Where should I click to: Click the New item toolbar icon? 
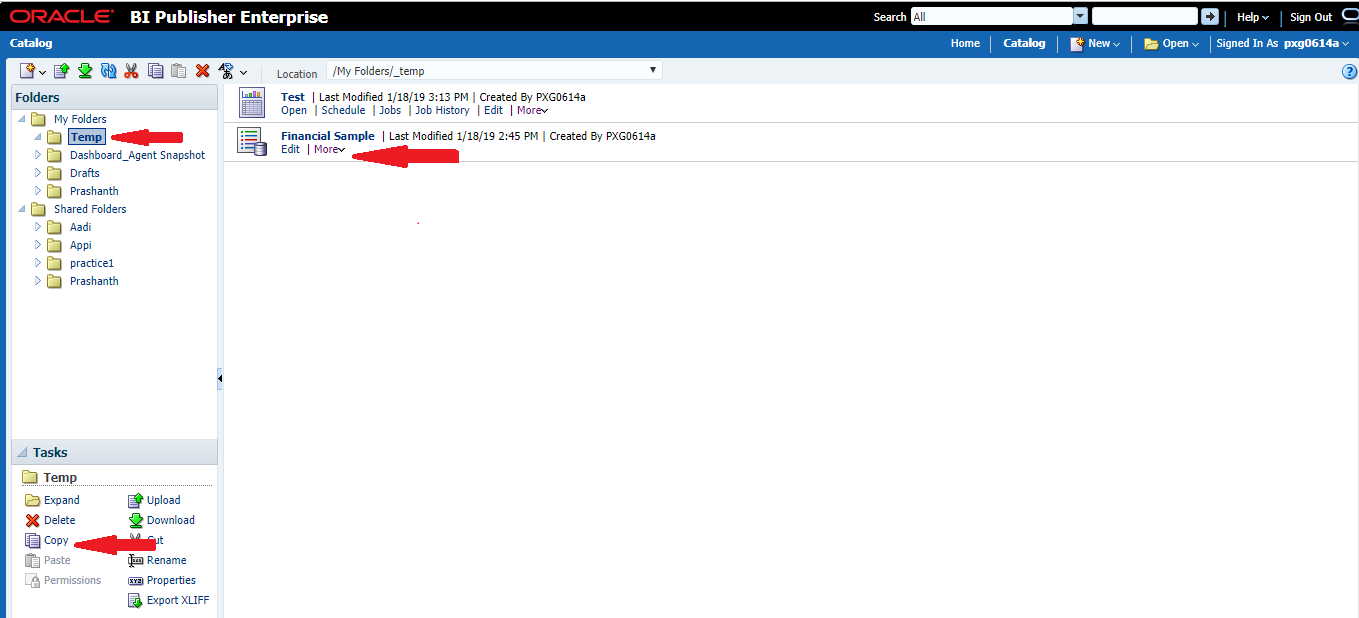pyautogui.click(x=28, y=71)
